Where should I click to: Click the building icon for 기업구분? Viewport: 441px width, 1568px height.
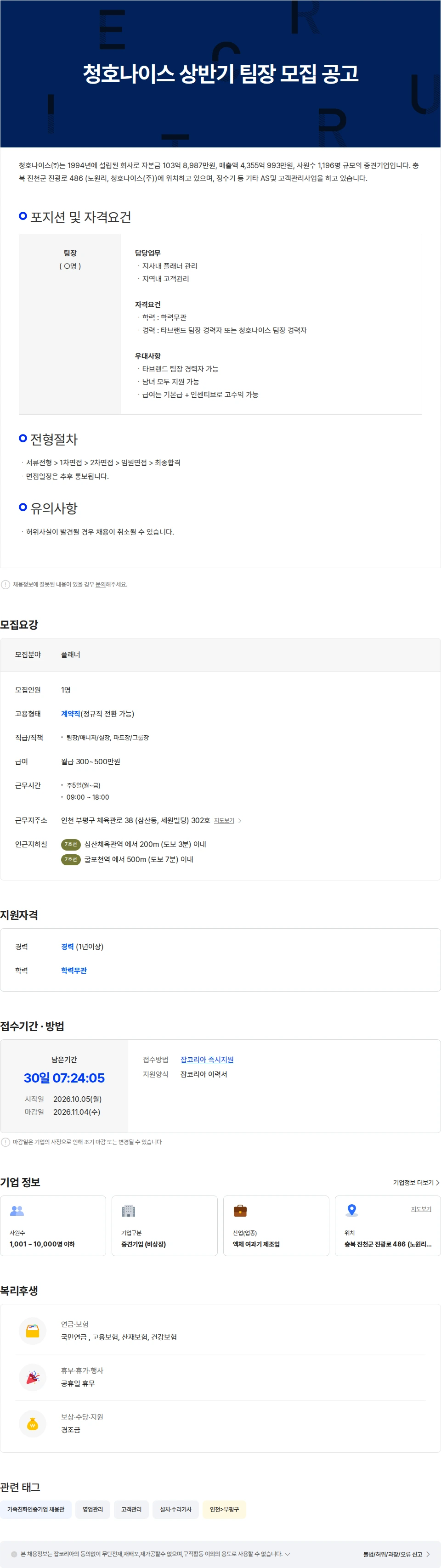[129, 1210]
